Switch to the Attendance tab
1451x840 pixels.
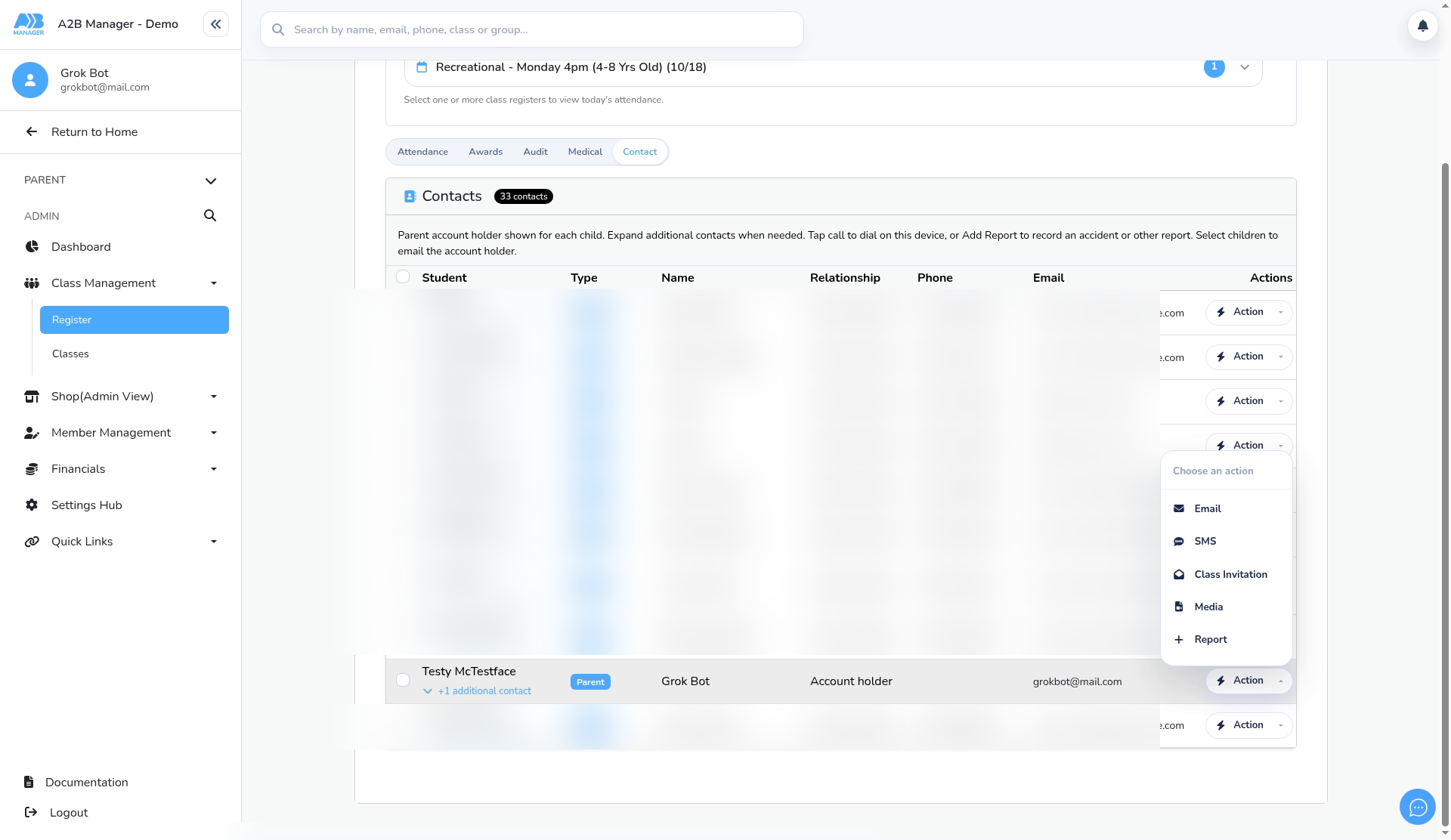422,152
